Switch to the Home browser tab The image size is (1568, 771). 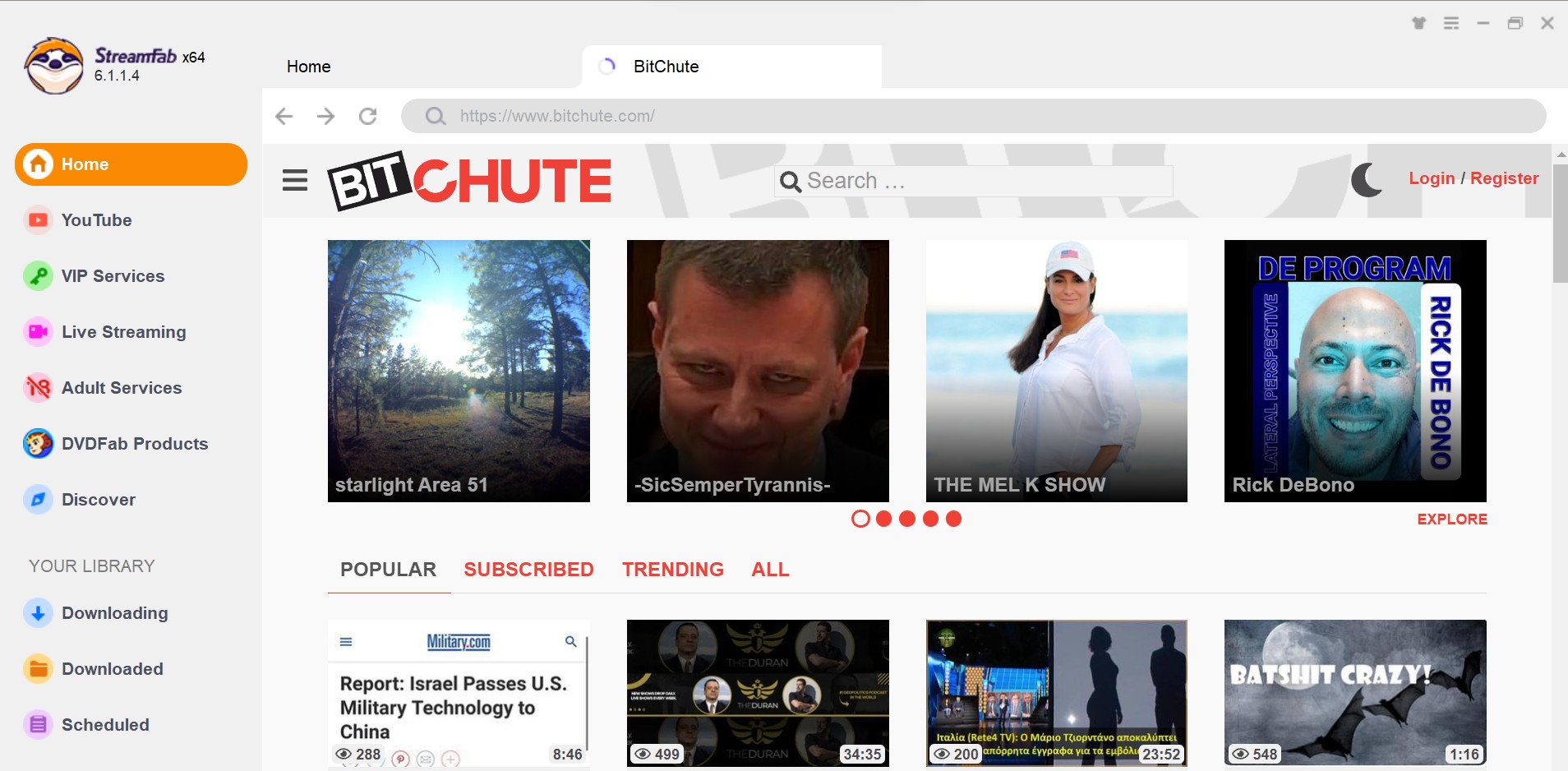(308, 67)
